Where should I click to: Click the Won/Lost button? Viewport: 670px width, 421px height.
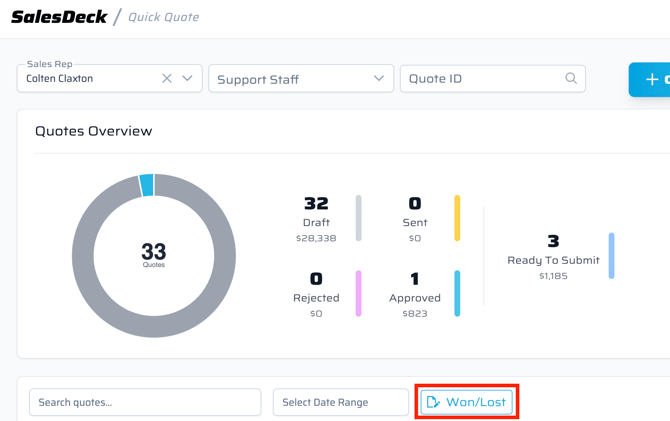467,402
